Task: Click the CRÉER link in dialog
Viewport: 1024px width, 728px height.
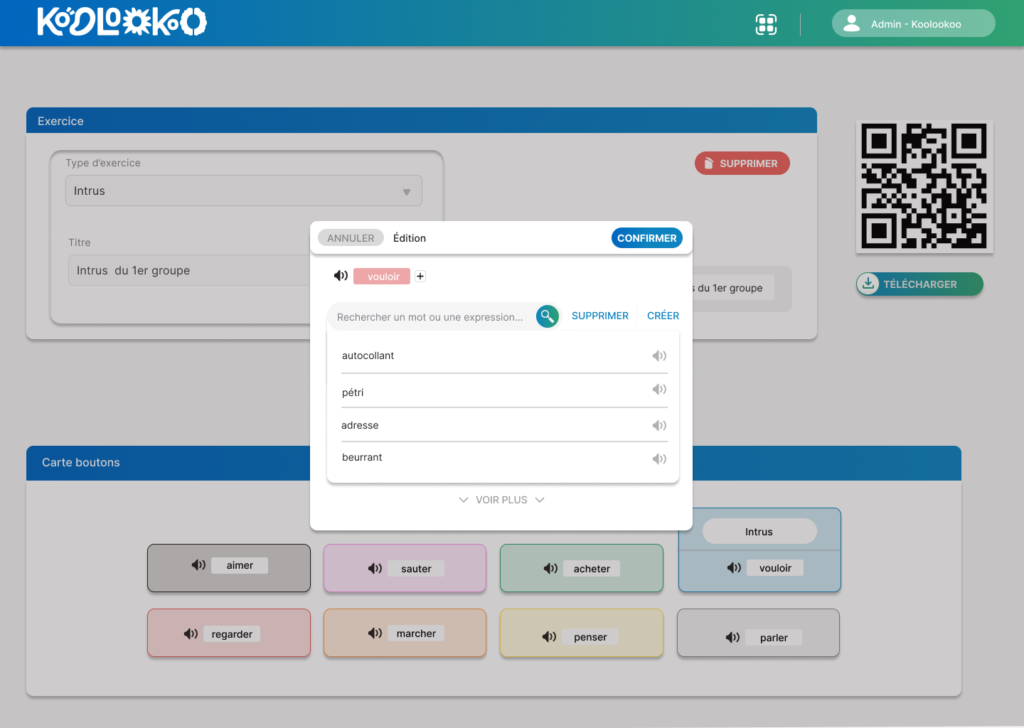Action: (663, 316)
